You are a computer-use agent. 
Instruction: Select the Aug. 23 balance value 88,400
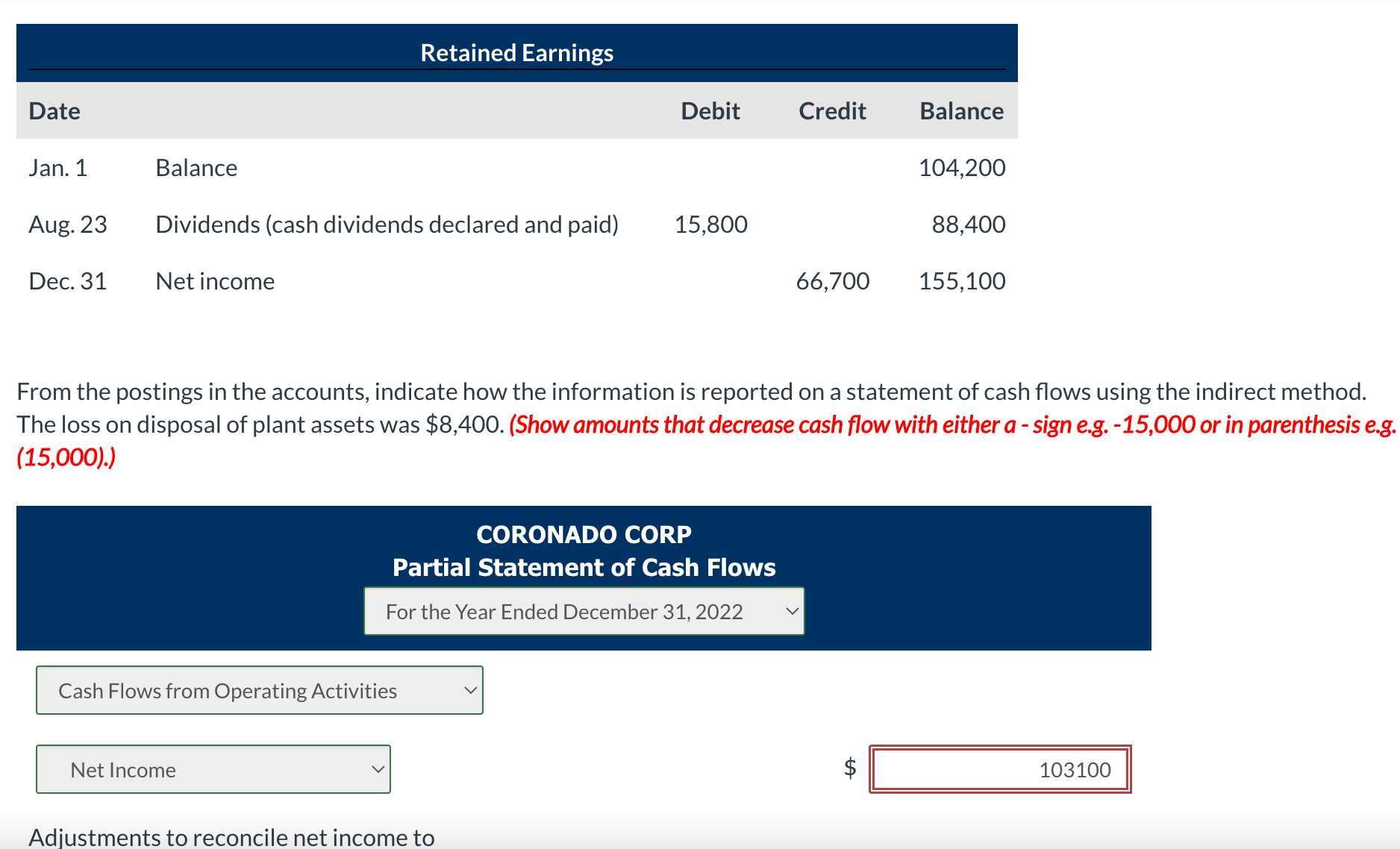click(969, 225)
